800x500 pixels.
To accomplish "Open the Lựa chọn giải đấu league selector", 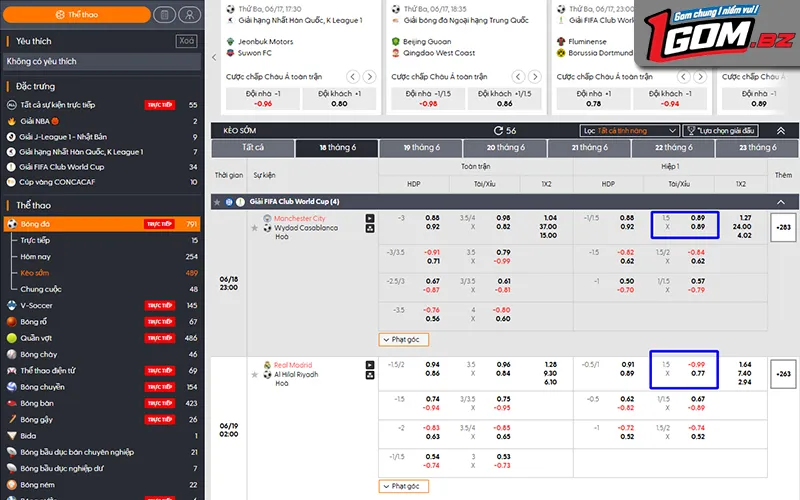I will click(720, 131).
